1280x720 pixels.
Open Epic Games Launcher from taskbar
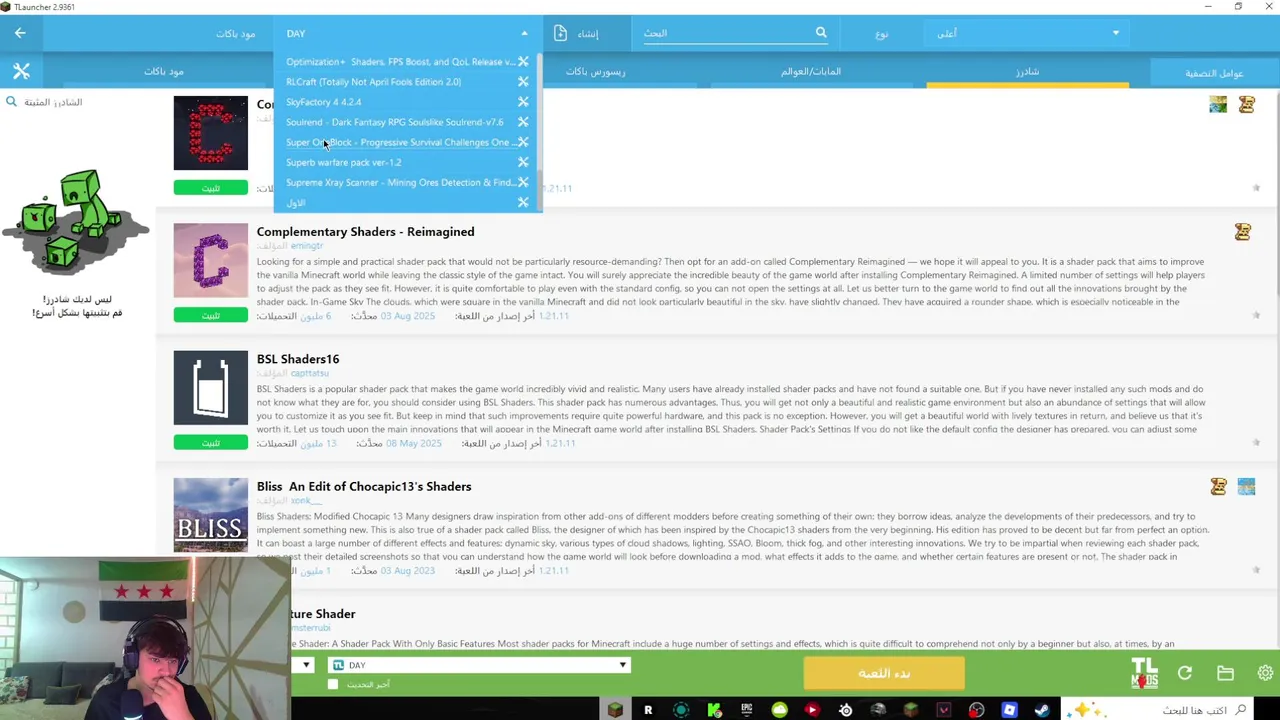click(x=746, y=710)
